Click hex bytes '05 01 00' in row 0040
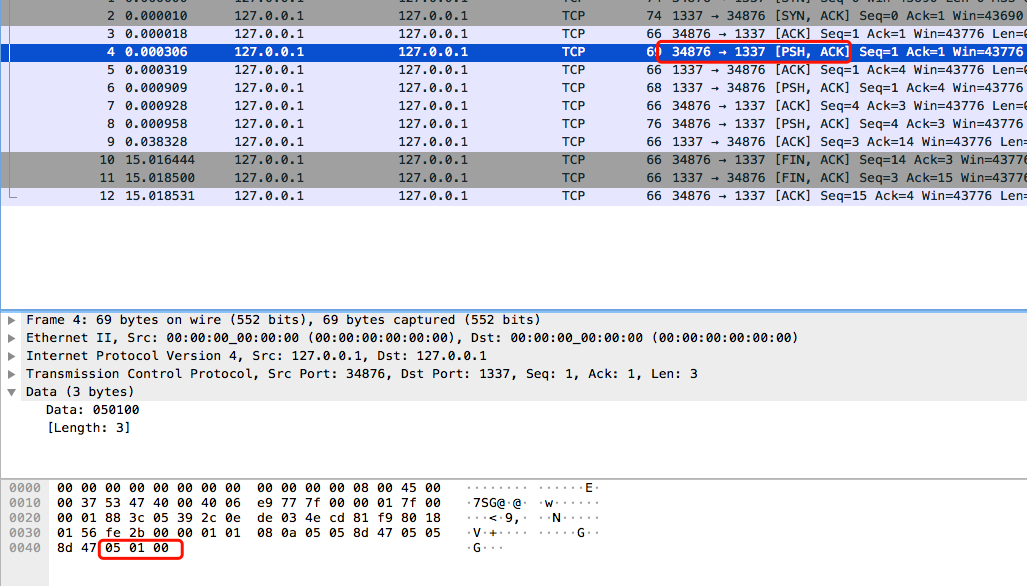 pyautogui.click(x=137, y=548)
